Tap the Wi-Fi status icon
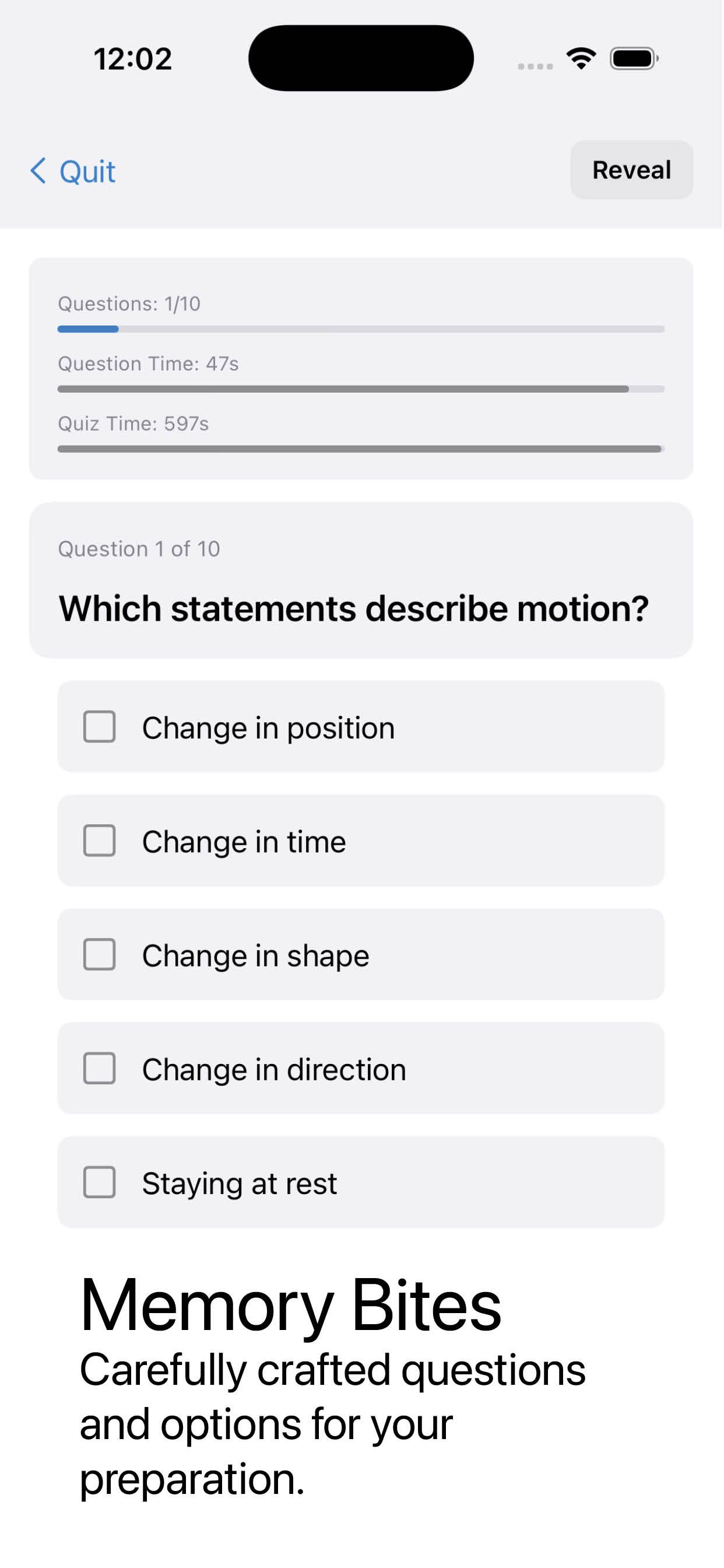 point(581,59)
